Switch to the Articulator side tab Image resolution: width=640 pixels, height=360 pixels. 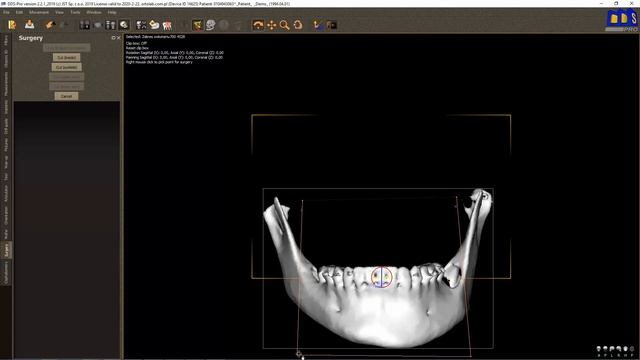point(6,193)
